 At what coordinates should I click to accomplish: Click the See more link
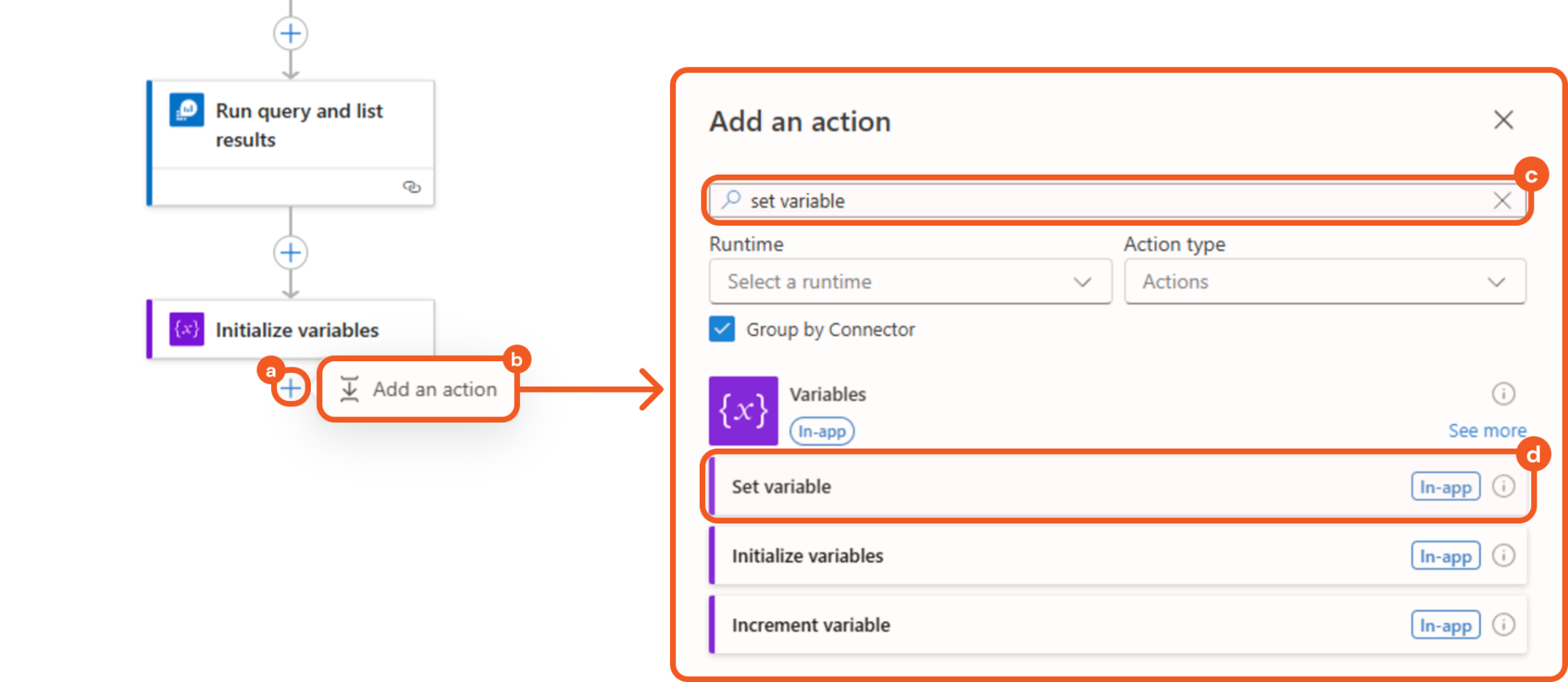pyautogui.click(x=1486, y=431)
